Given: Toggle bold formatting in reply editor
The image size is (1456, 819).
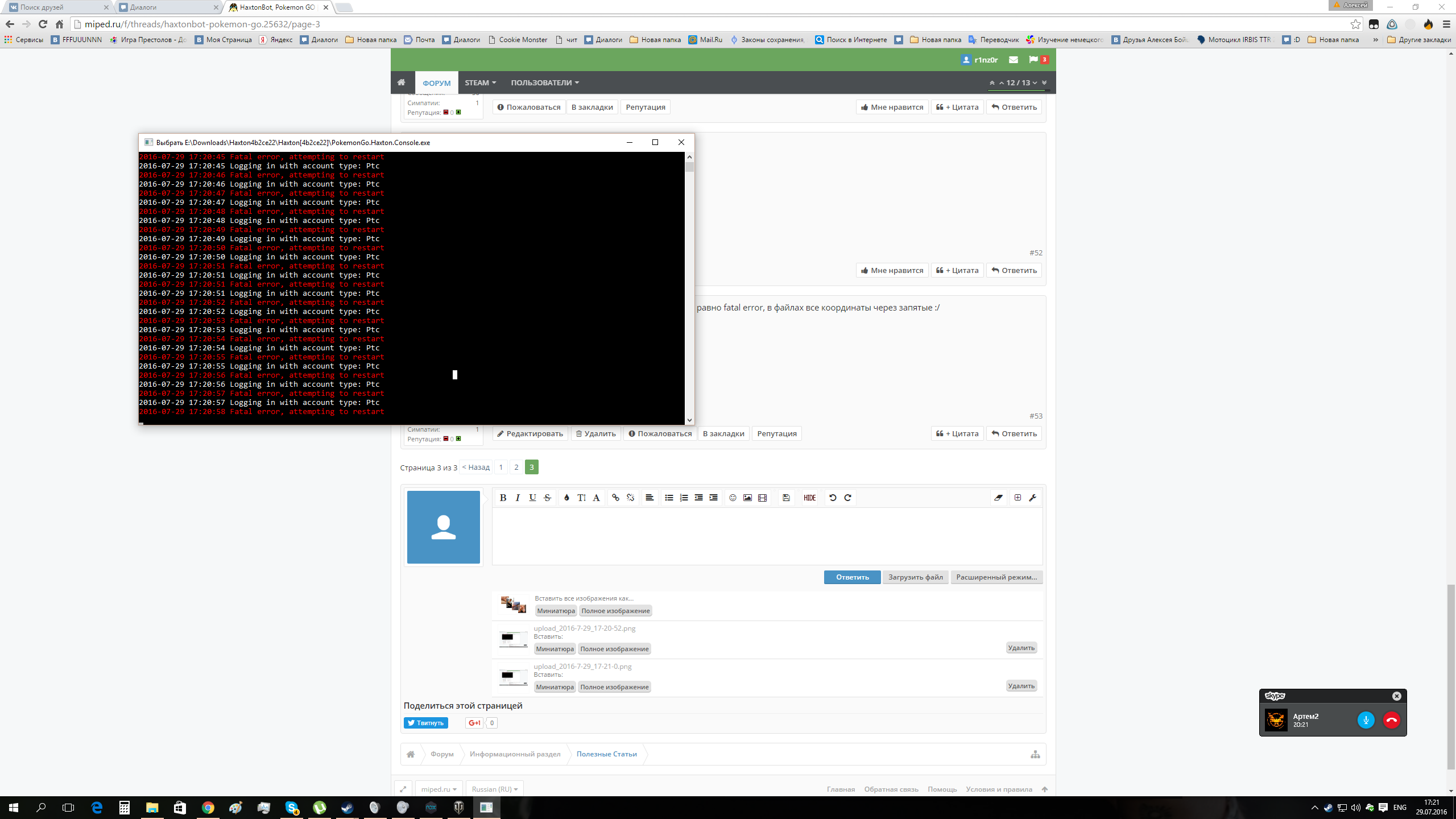Looking at the screenshot, I should tap(503, 498).
